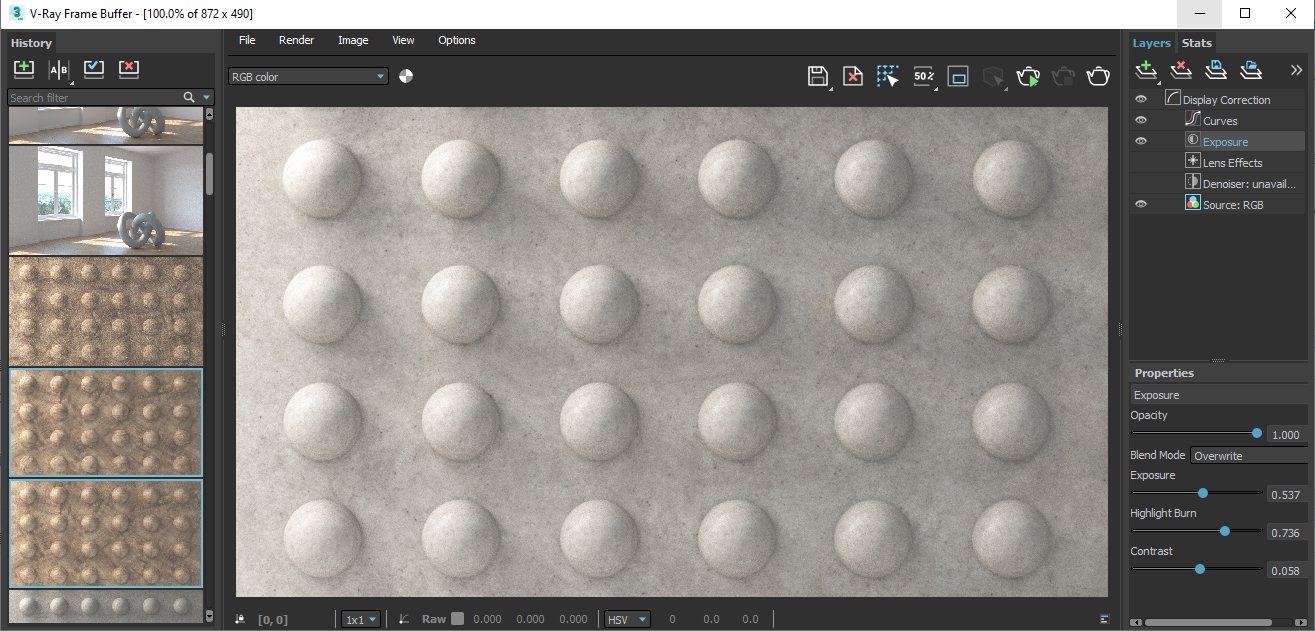
Task: Open the A/B compare tool
Action: pyautogui.click(x=59, y=69)
